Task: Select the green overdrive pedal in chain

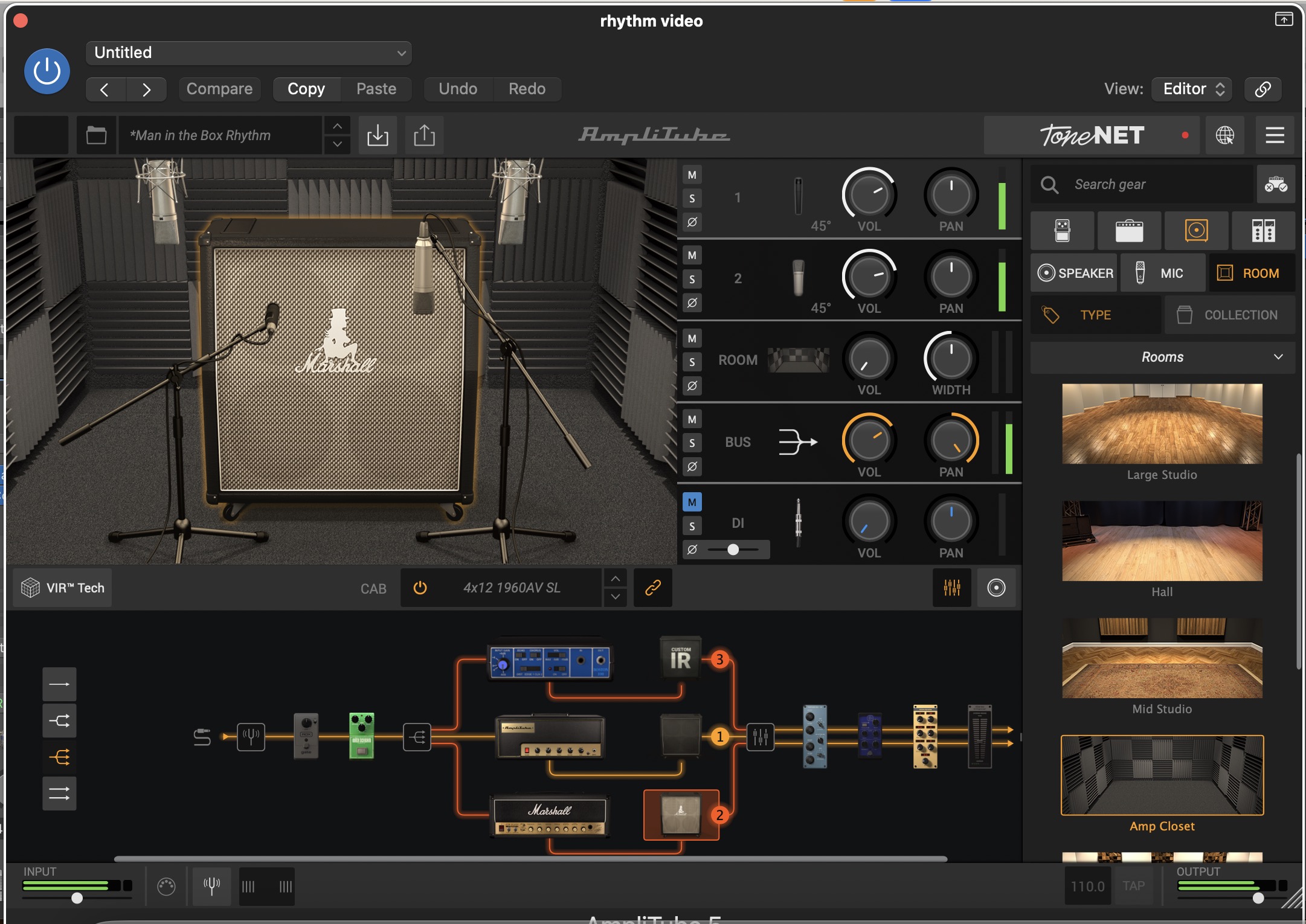Action: (361, 736)
